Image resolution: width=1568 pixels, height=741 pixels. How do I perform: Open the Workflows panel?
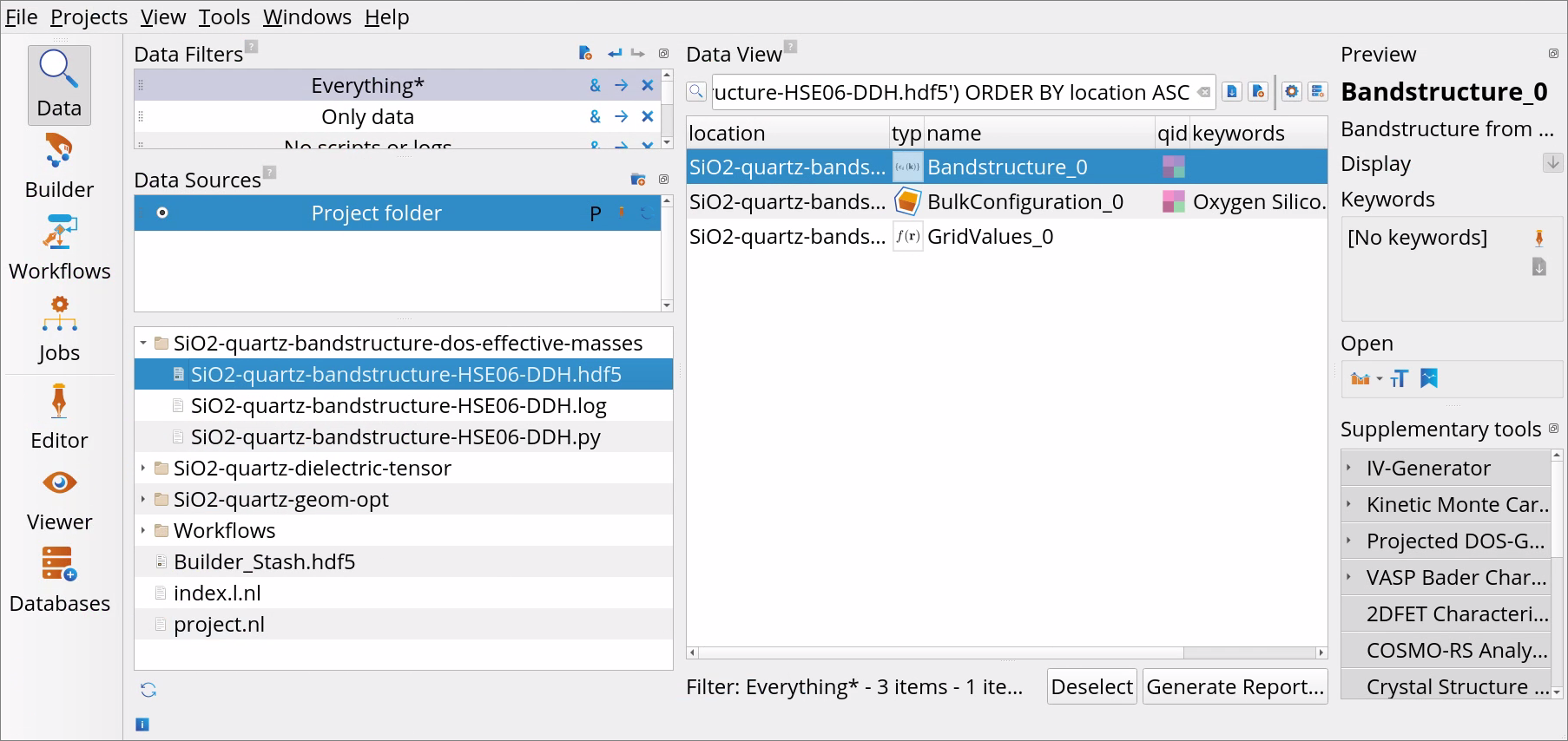[x=59, y=248]
